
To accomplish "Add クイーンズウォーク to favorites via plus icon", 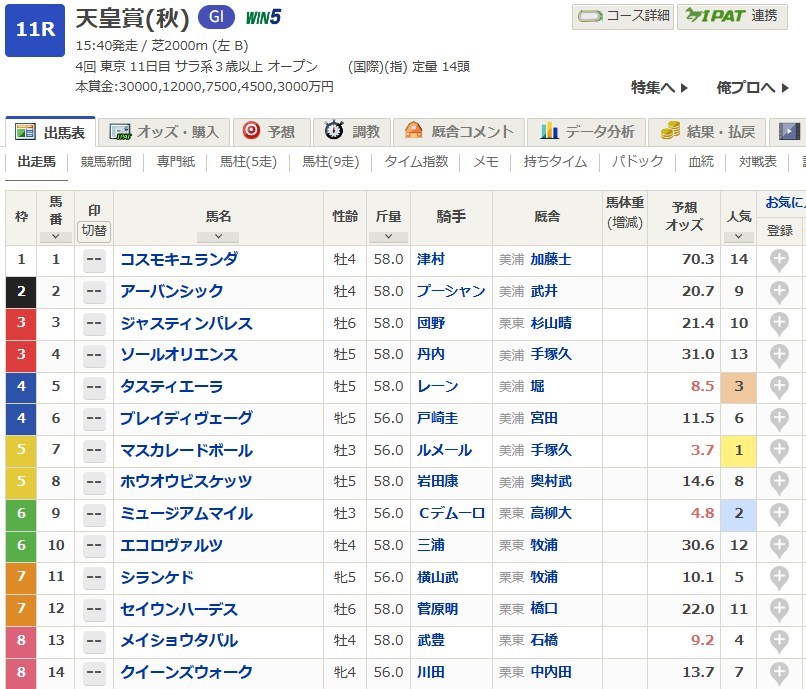I will click(x=779, y=673).
